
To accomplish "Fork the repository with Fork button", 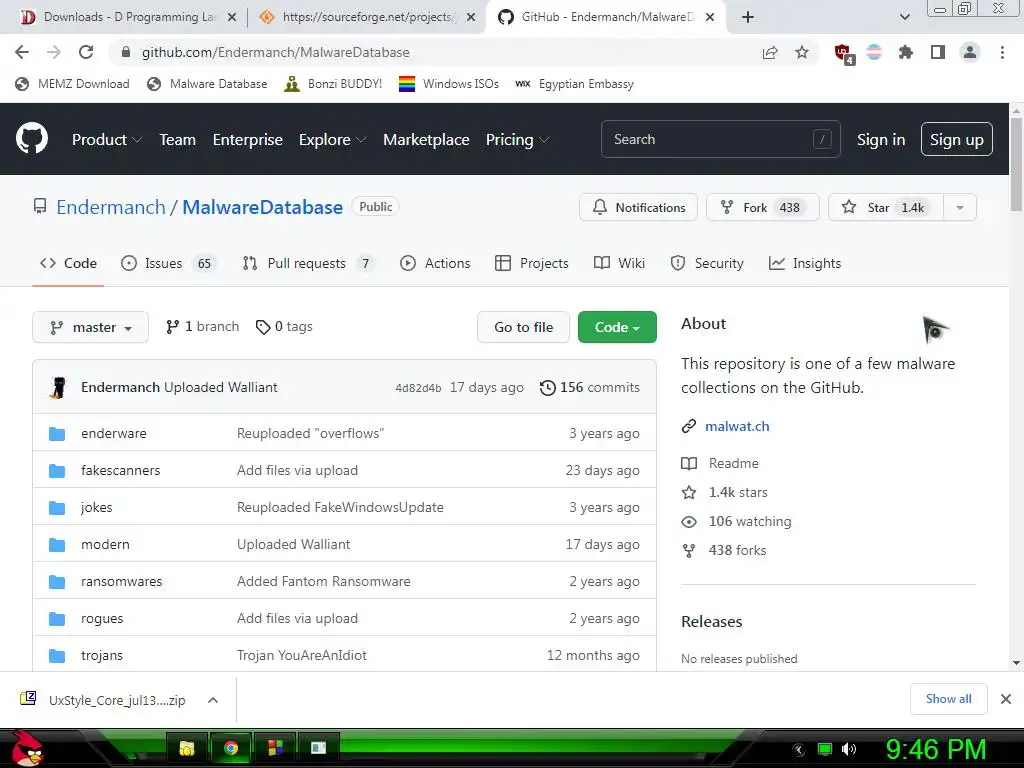I will tap(762, 208).
